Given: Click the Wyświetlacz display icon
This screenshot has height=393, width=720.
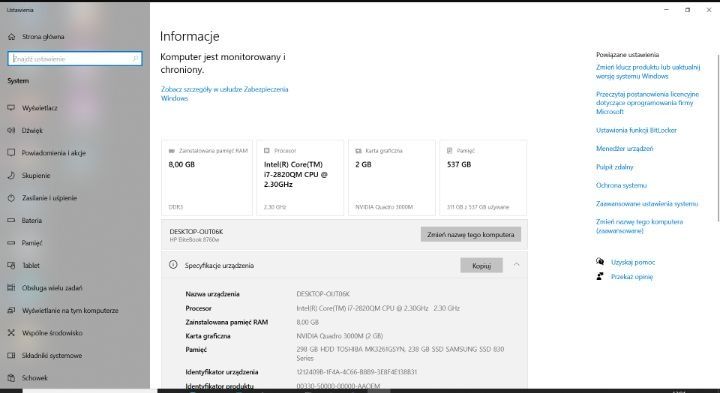Looking at the screenshot, I should coord(11,108).
